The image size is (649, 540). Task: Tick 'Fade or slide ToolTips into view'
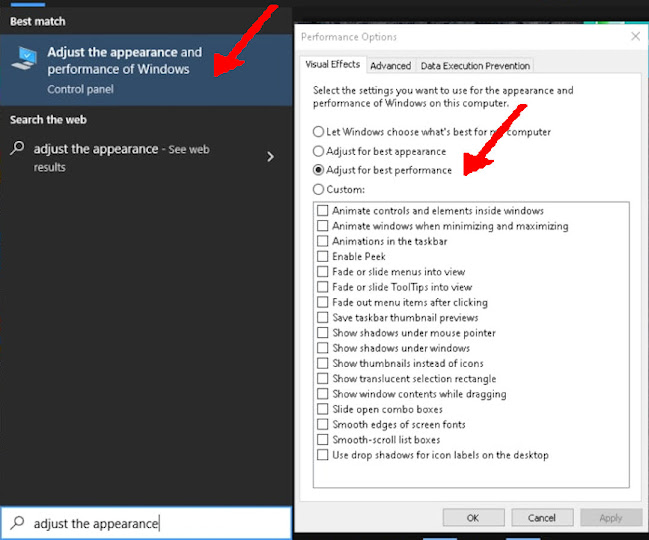tap(322, 287)
